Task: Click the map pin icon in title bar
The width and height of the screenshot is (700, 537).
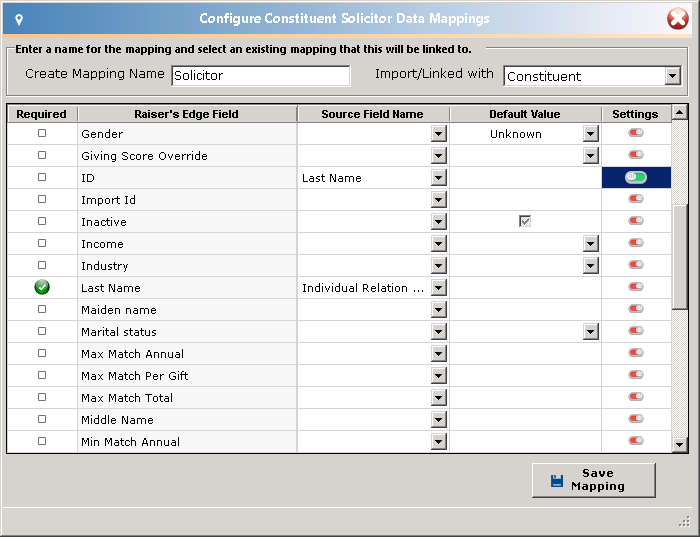Action: [x=19, y=20]
